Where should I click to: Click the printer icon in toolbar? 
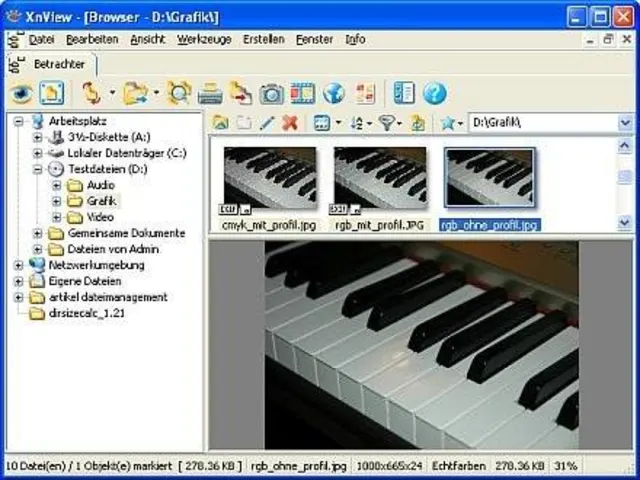point(210,93)
